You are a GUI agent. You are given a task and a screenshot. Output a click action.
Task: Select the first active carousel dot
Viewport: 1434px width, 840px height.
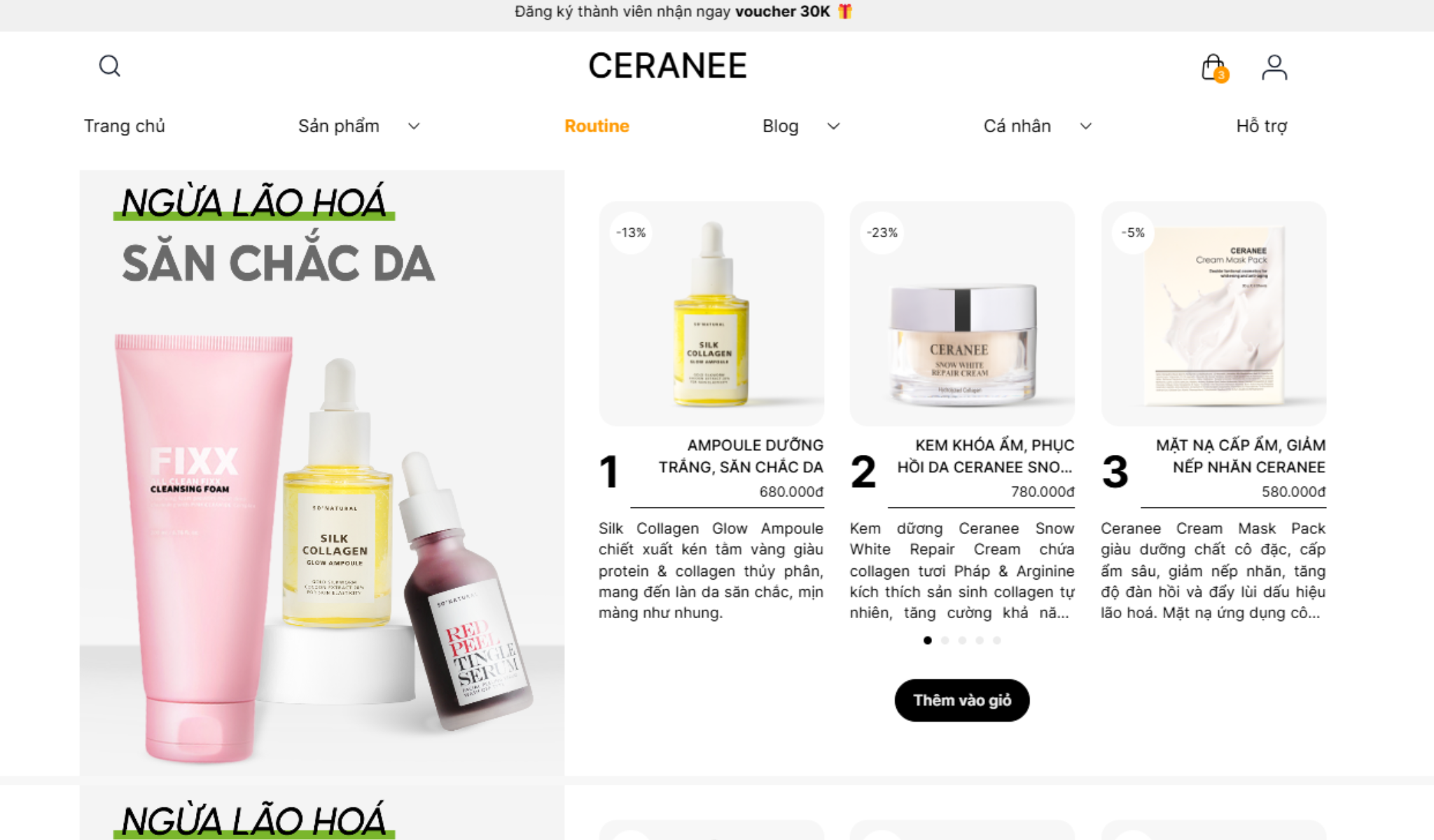pyautogui.click(x=928, y=640)
